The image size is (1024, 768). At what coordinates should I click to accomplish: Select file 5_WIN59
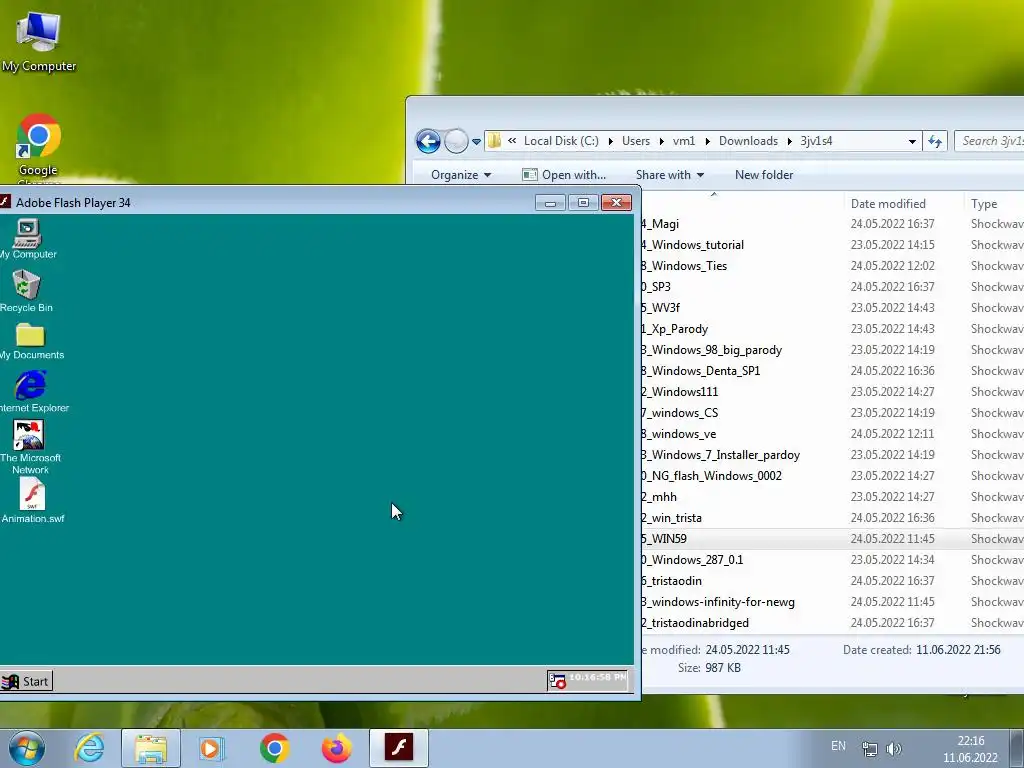664,539
